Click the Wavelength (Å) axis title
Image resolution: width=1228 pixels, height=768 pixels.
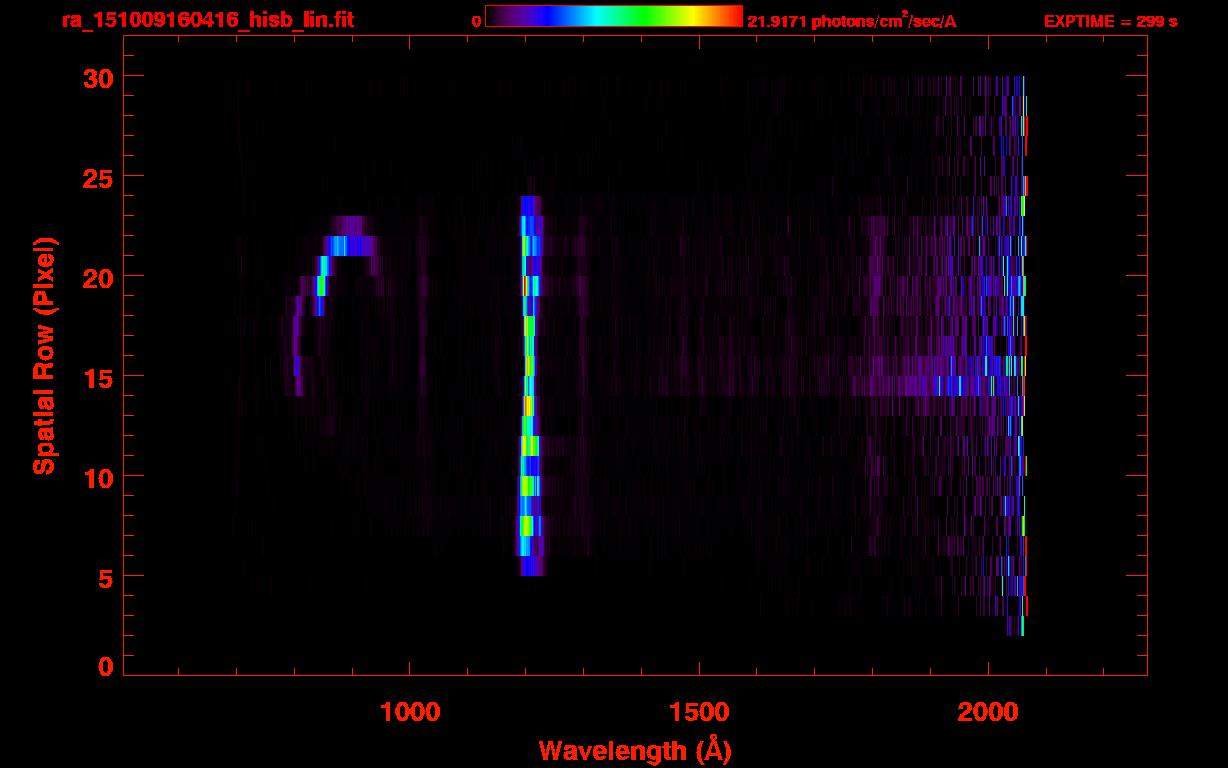635,749
